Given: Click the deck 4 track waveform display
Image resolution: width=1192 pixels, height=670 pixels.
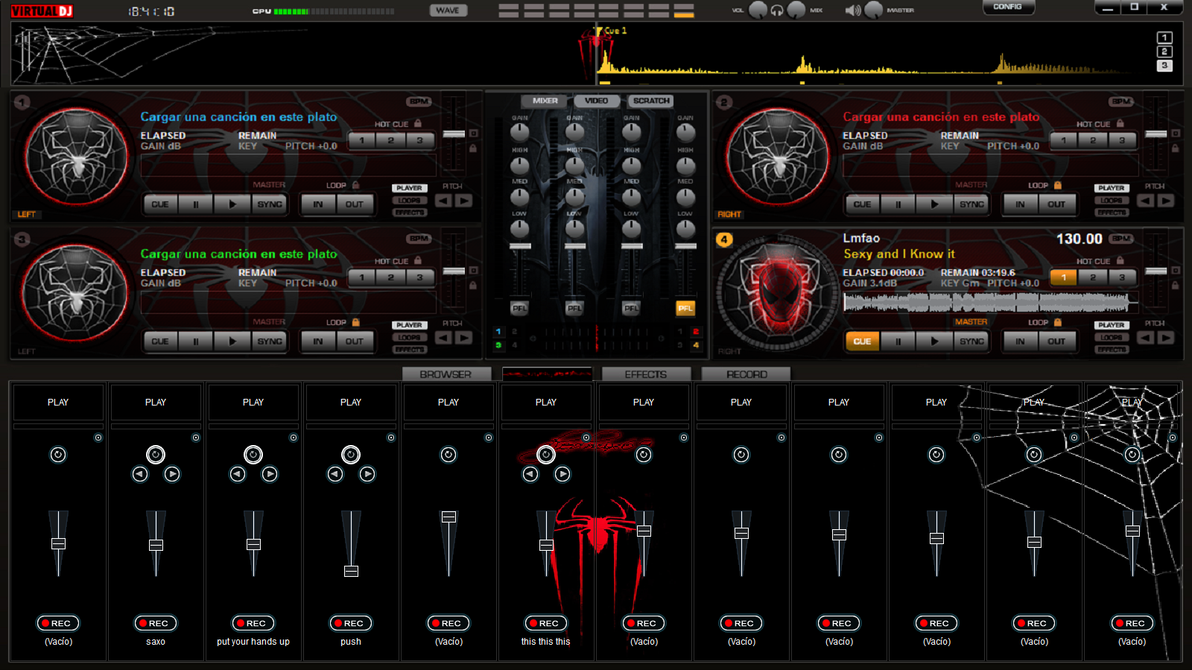Looking at the screenshot, I should point(990,303).
